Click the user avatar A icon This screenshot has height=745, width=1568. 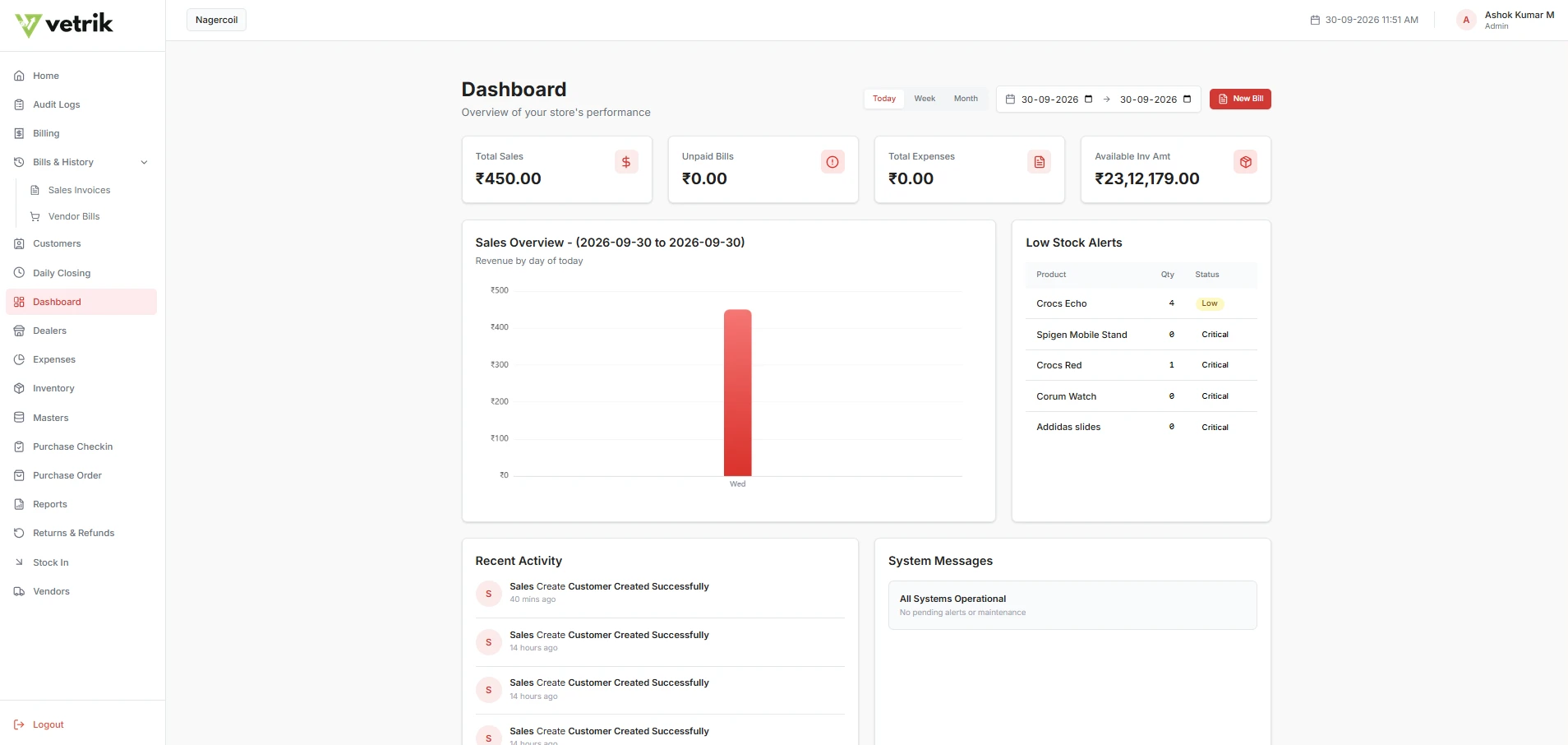click(1466, 20)
